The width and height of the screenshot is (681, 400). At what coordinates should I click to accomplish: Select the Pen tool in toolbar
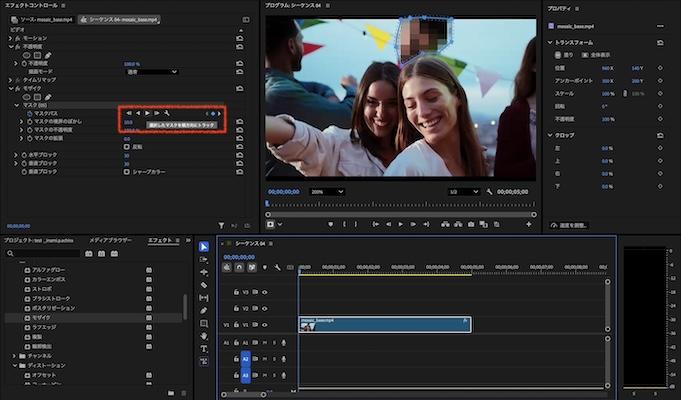click(204, 311)
